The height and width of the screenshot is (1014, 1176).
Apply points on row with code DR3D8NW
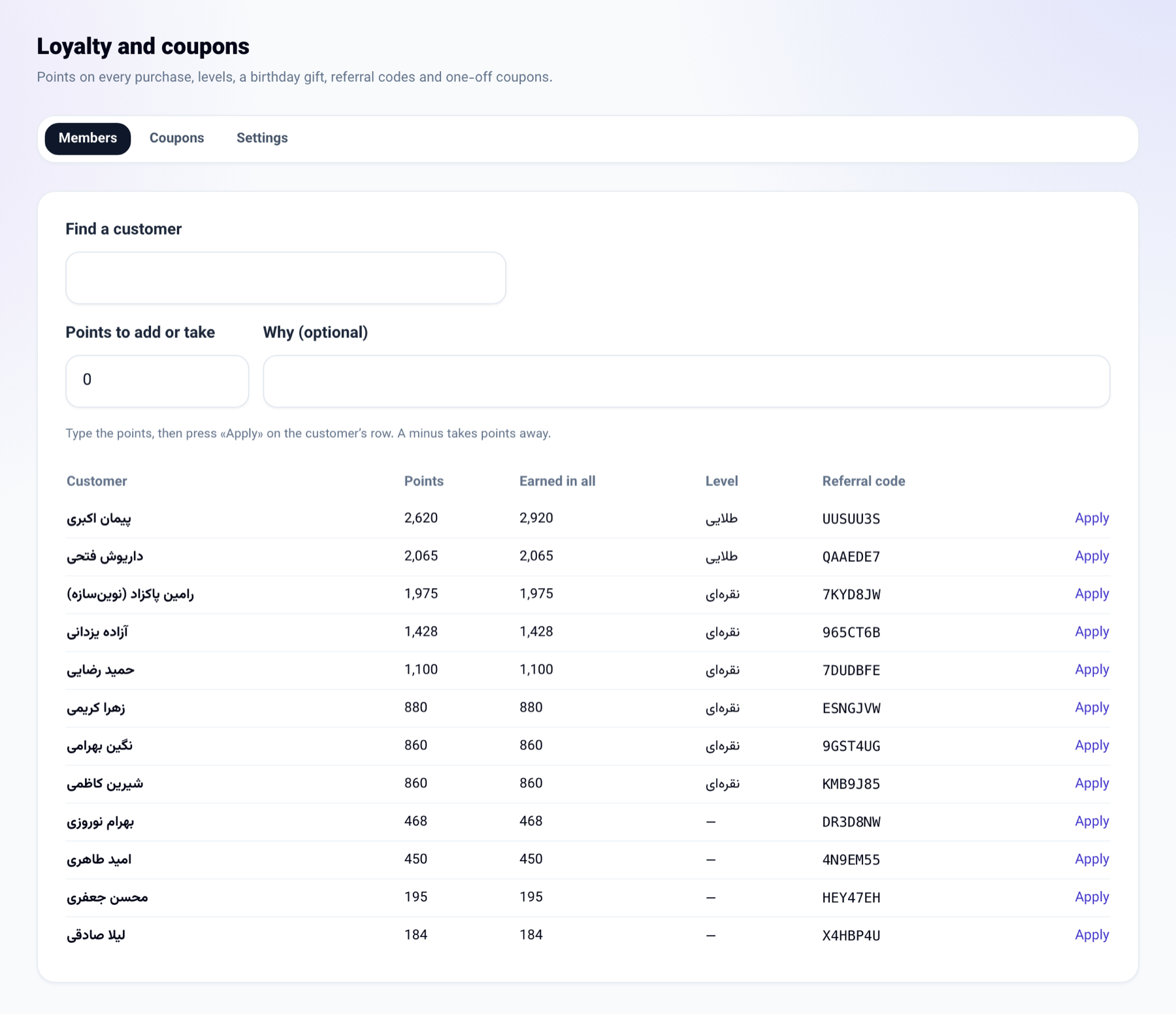click(x=1092, y=821)
